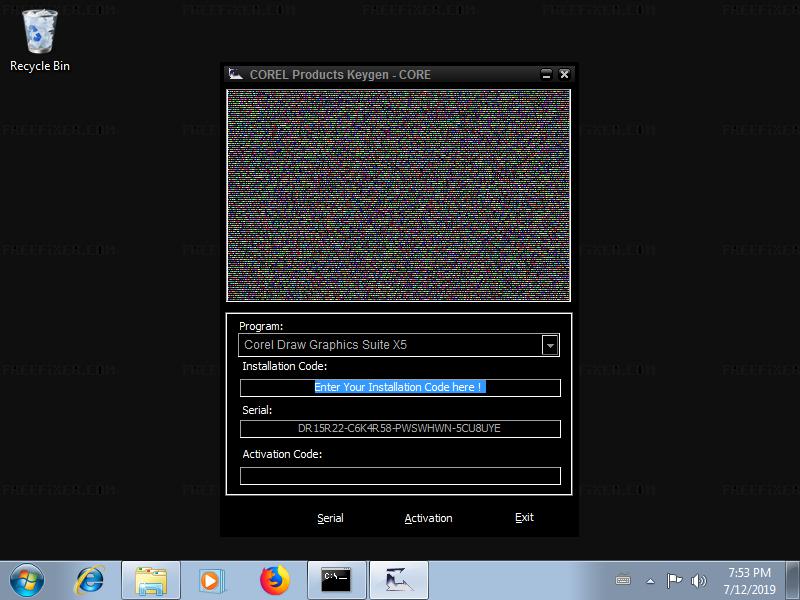Generate a new Serial
The width and height of the screenshot is (800, 600).
point(330,518)
